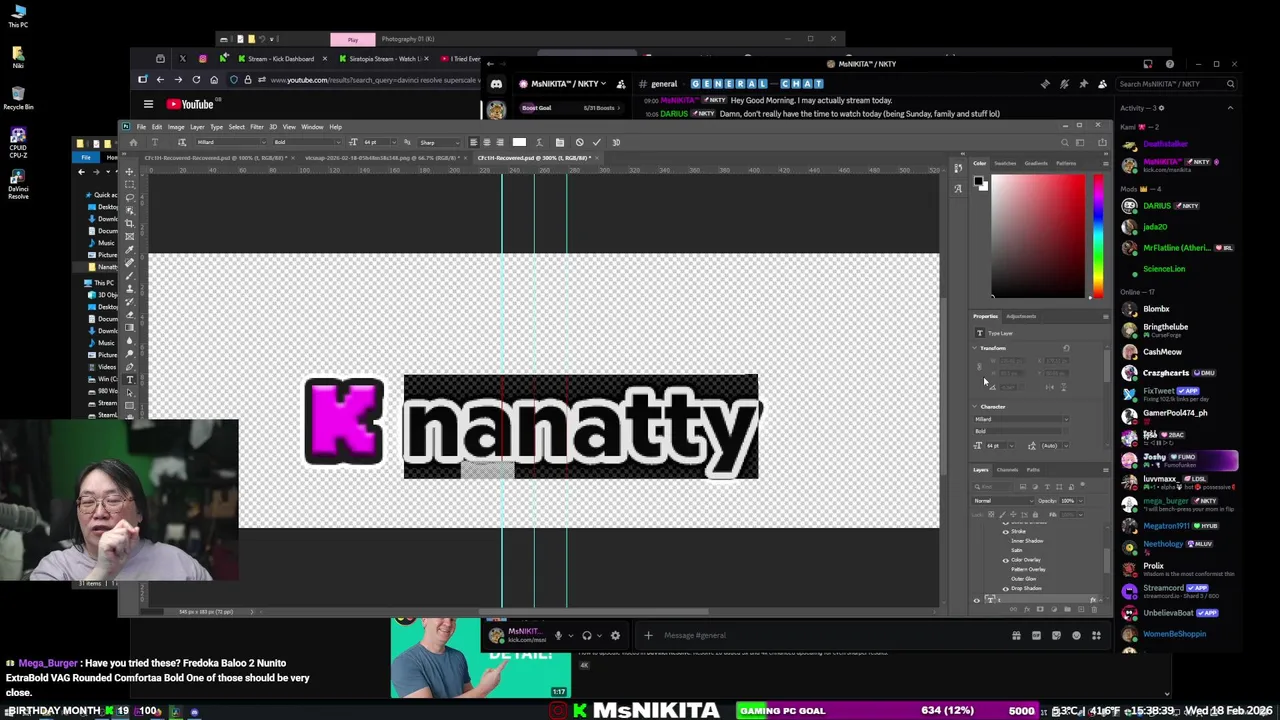Switch to the Adjustments tab
1280x720 pixels.
click(1021, 316)
